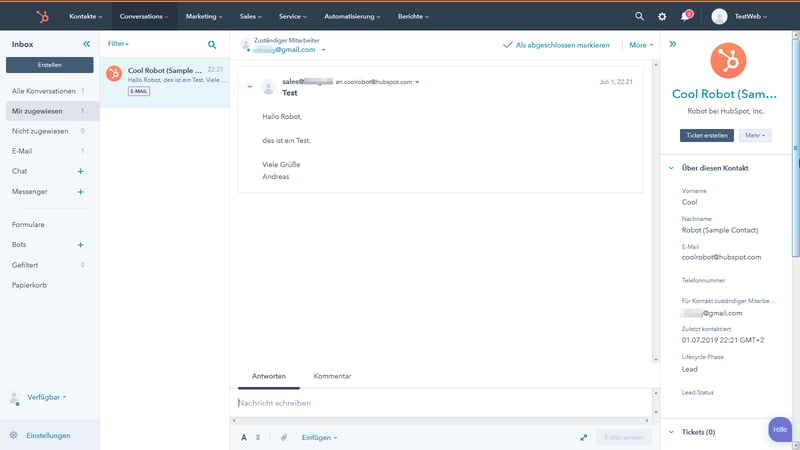Click the Ticket erstellen button

(x=707, y=135)
